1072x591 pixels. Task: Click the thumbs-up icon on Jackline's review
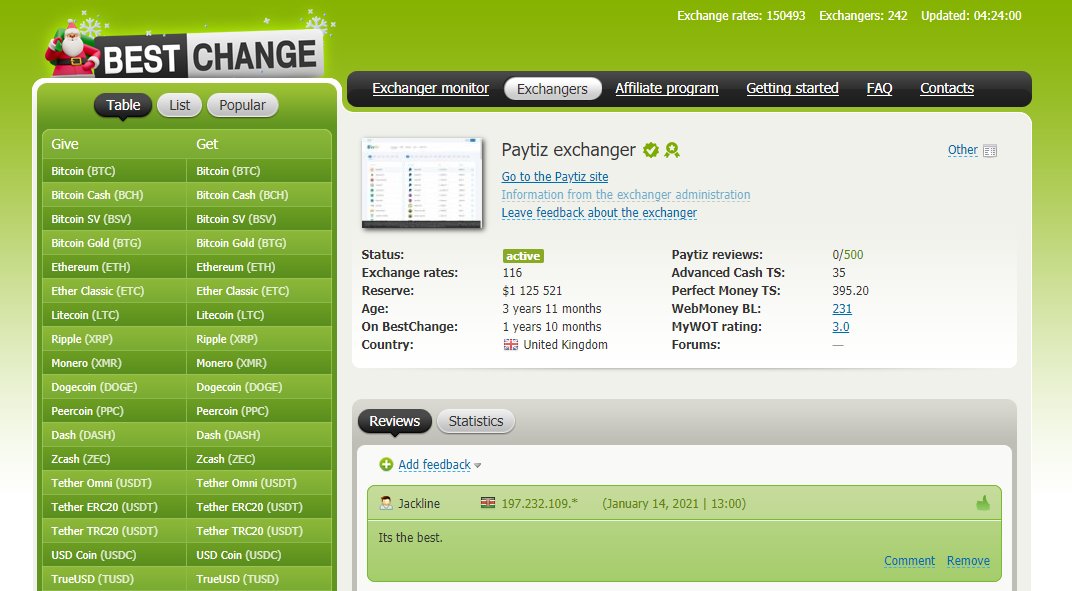coord(983,503)
